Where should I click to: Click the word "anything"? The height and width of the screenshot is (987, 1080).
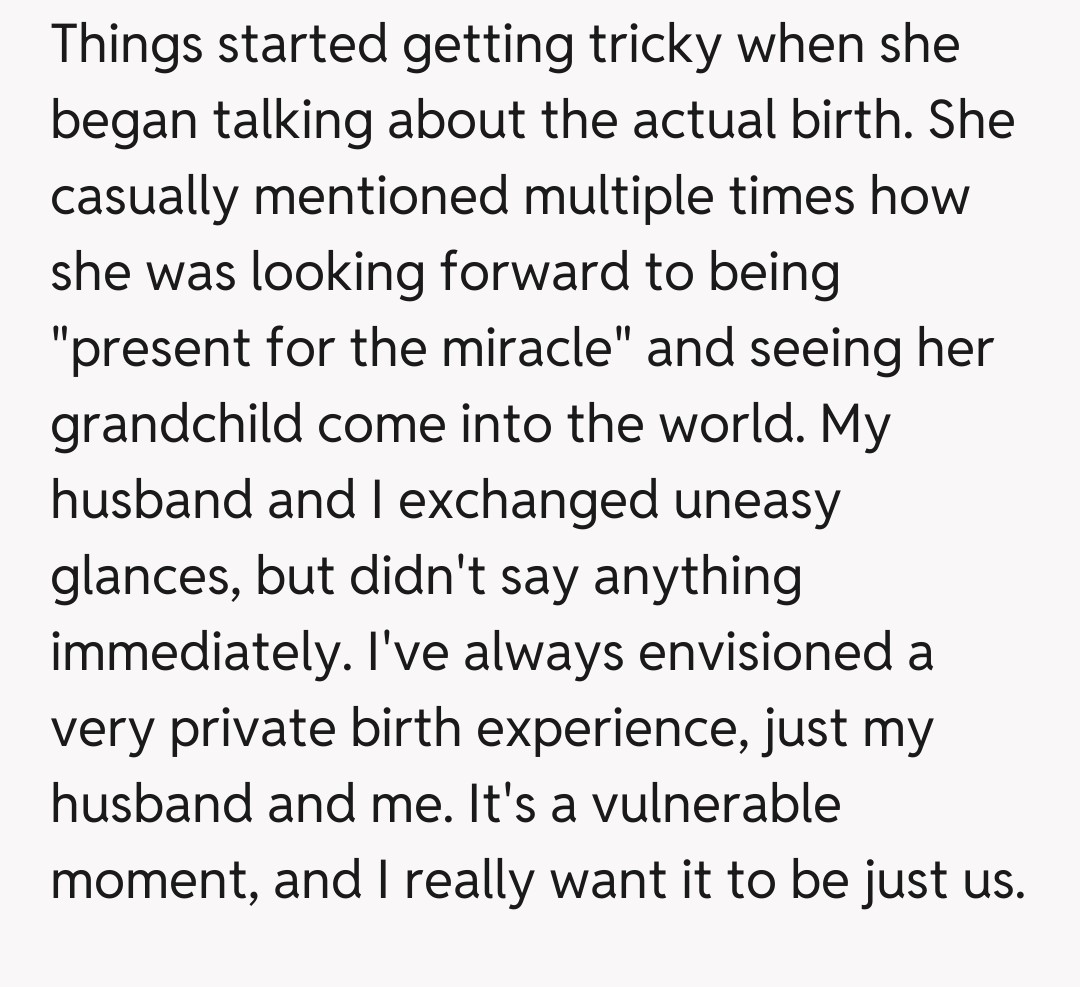click(x=698, y=578)
